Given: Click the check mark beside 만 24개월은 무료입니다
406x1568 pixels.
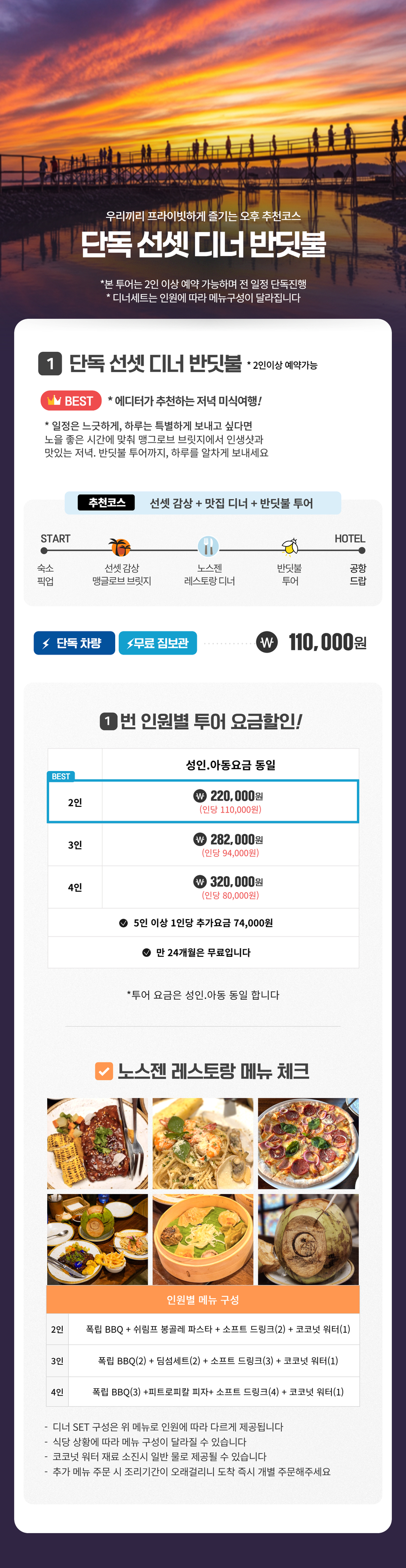Looking at the screenshot, I should [146, 952].
